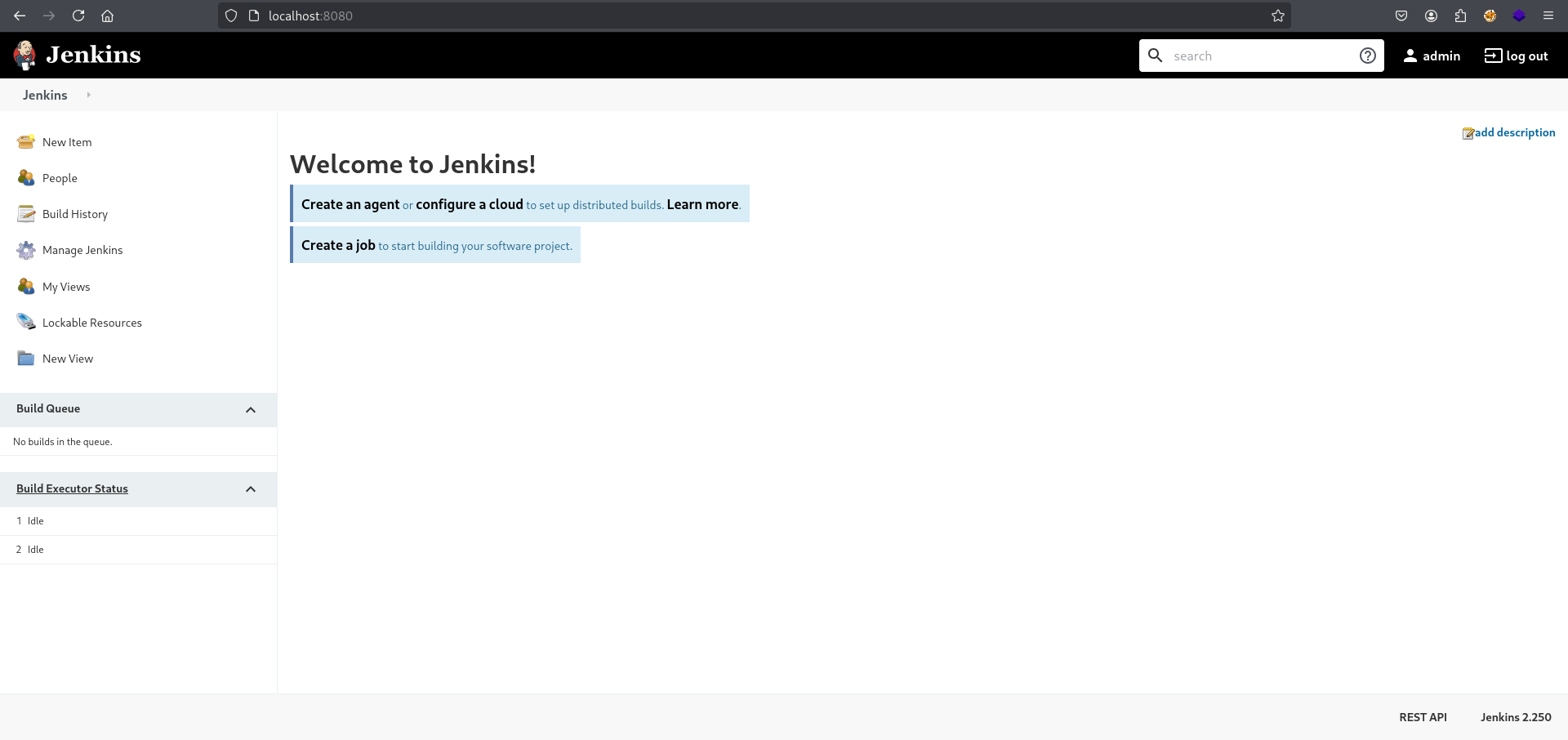This screenshot has width=1568, height=740.
Task: Click configure a cloud link
Action: pyautogui.click(x=470, y=204)
